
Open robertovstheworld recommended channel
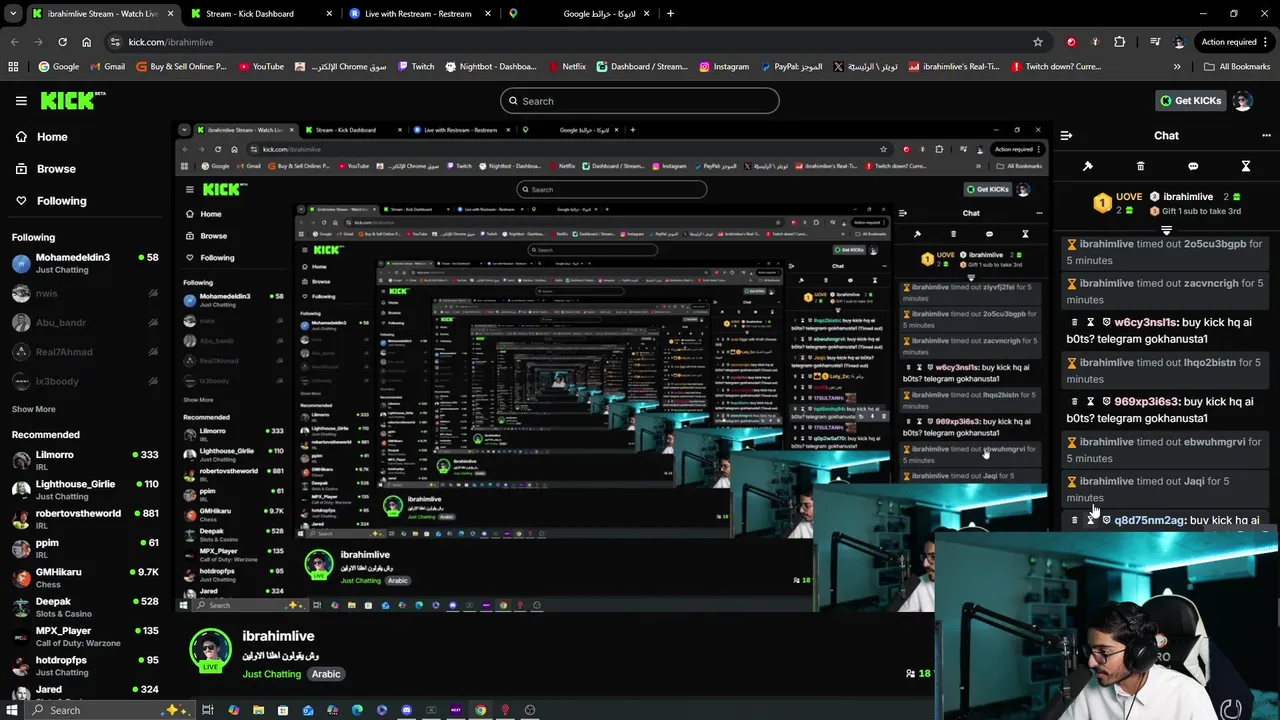pos(84,520)
